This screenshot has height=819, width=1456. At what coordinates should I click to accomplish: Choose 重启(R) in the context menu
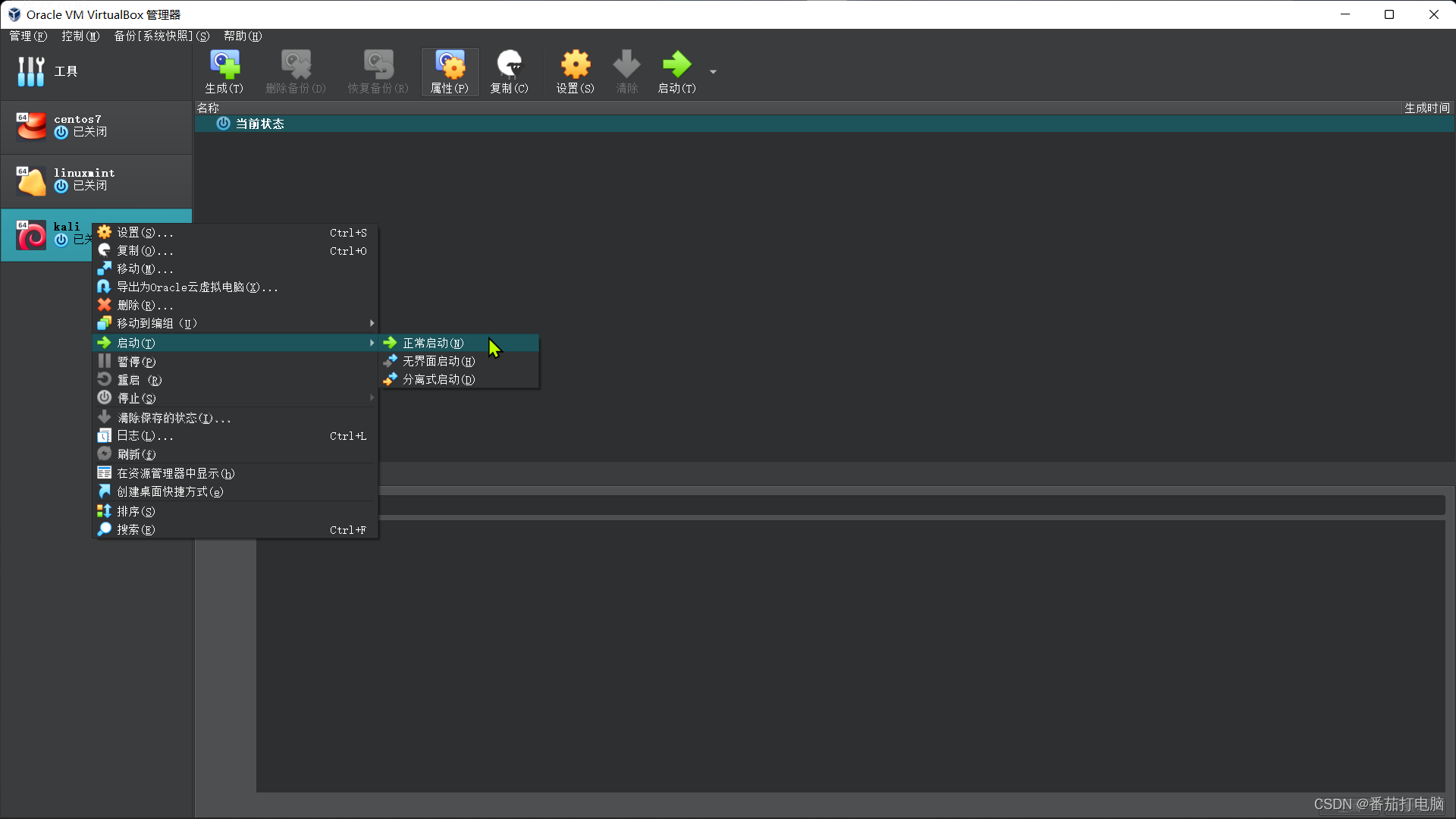point(235,380)
